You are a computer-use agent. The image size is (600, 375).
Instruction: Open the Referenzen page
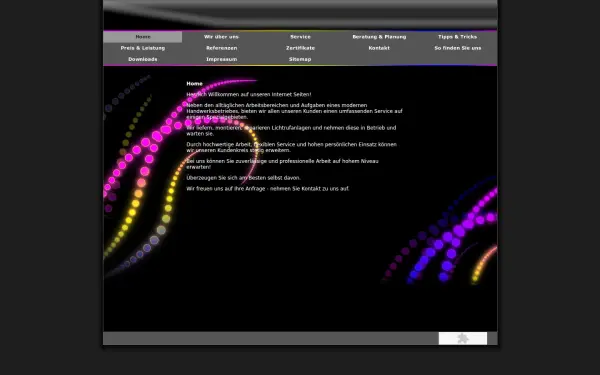coord(221,48)
